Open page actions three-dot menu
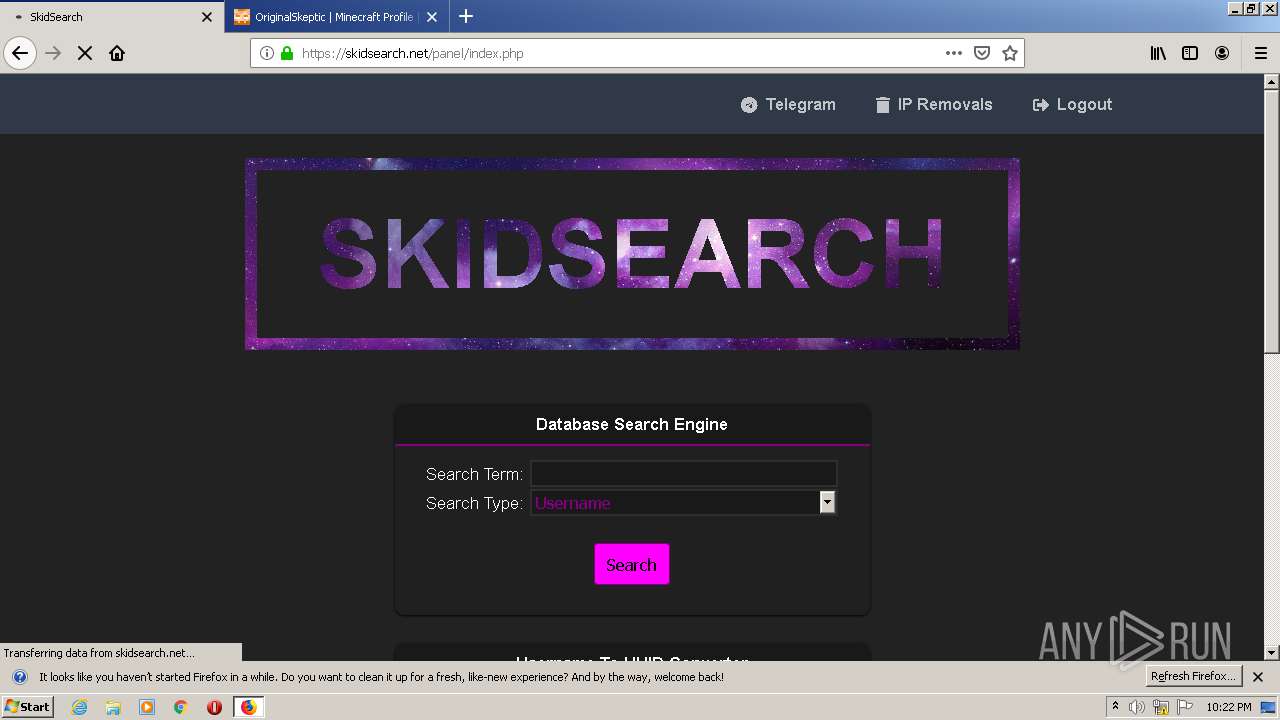Screen dimensions: 1280x720 pyautogui.click(x=954, y=53)
